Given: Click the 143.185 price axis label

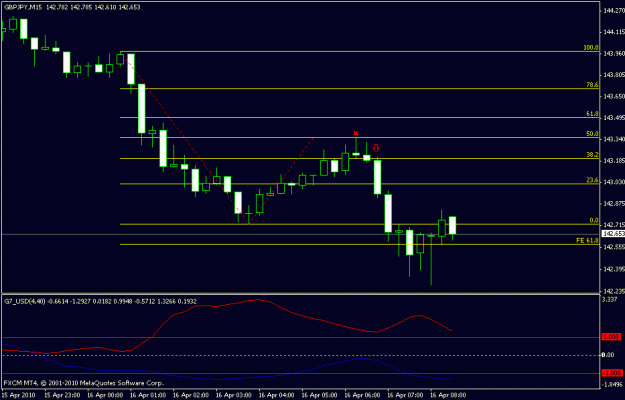Looking at the screenshot, I should tap(614, 161).
